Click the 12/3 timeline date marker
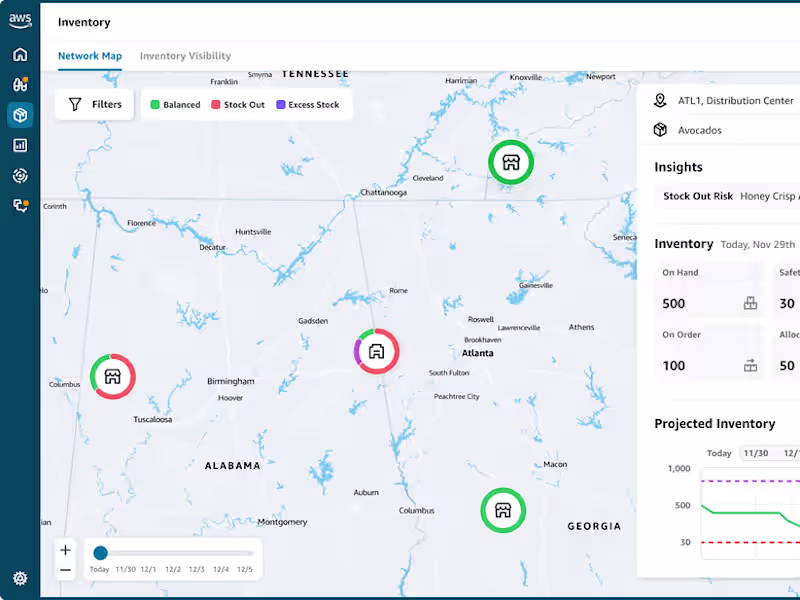Viewport: 800px width, 600px height. [x=197, y=569]
